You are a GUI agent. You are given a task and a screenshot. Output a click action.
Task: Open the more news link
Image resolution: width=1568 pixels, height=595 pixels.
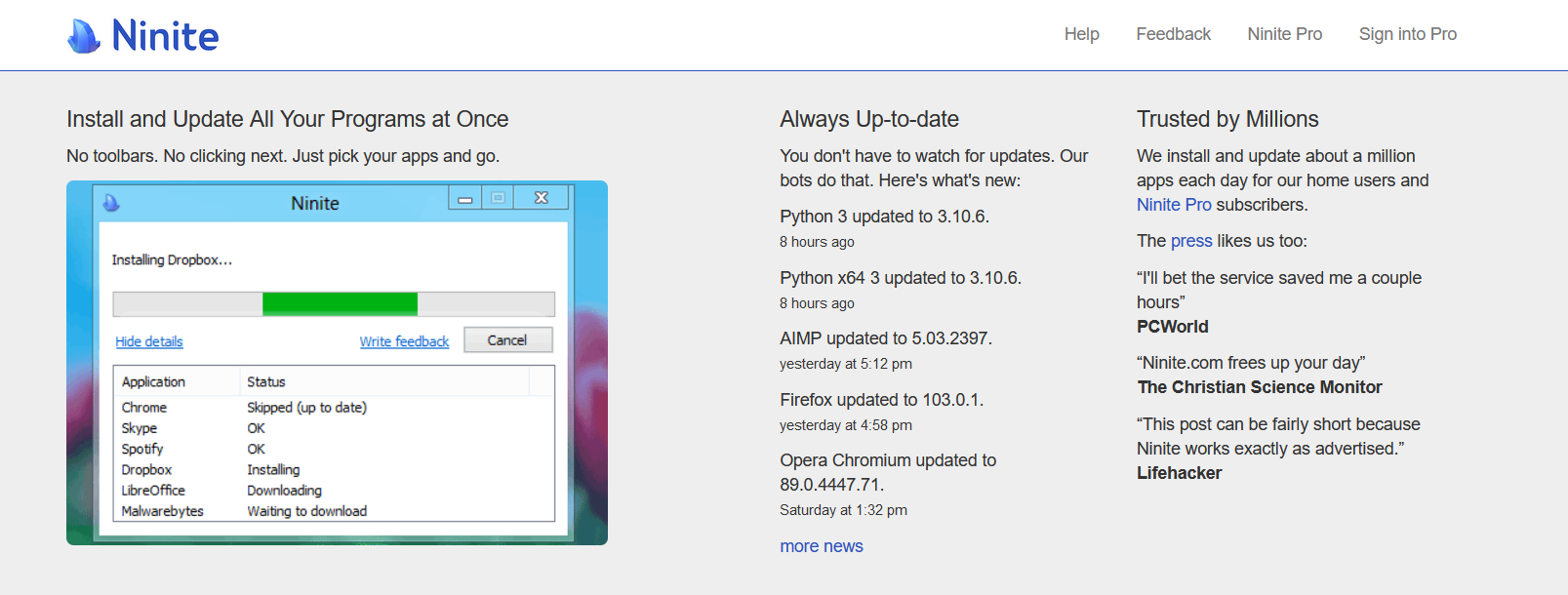[x=822, y=546]
